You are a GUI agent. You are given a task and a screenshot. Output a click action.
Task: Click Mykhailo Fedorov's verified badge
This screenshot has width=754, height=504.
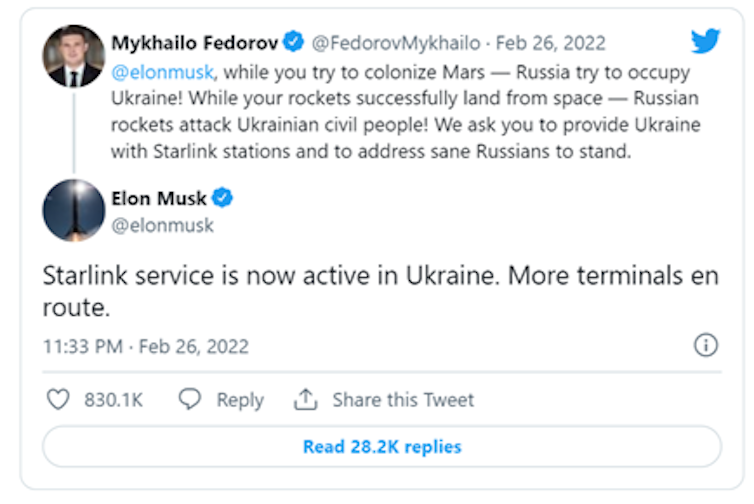(293, 43)
